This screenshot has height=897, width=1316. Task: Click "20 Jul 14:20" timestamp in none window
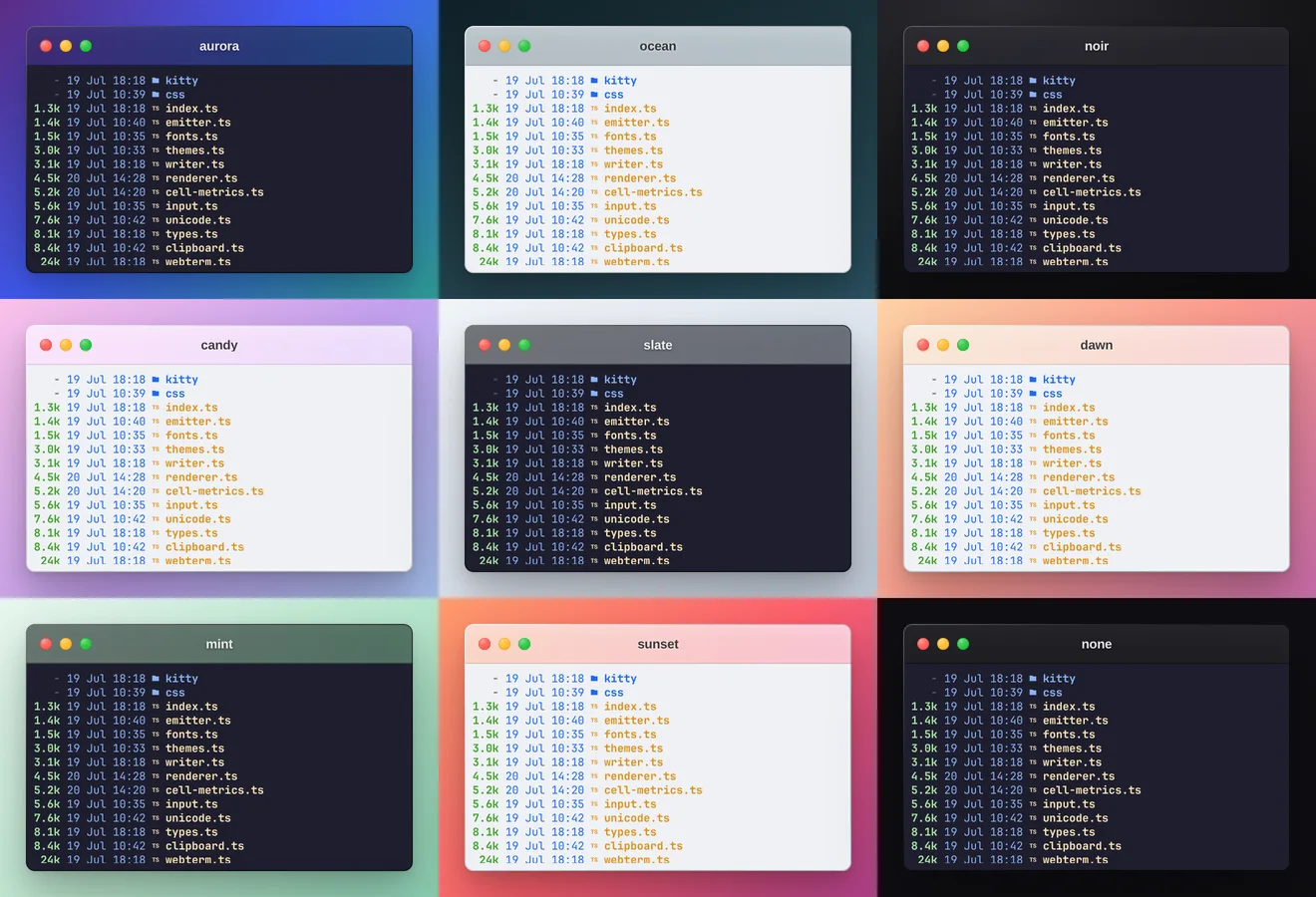click(983, 790)
